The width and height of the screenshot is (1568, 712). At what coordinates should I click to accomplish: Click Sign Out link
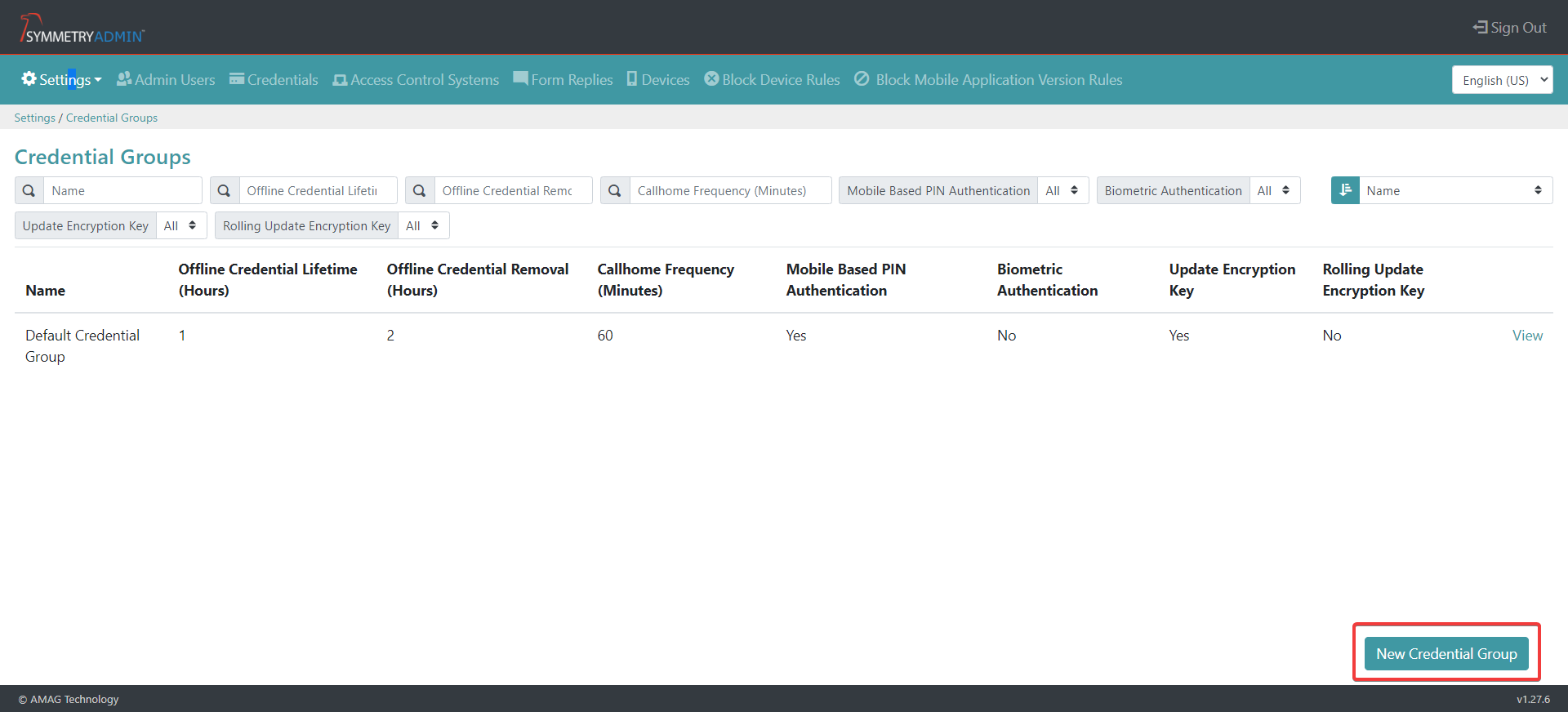(1509, 27)
